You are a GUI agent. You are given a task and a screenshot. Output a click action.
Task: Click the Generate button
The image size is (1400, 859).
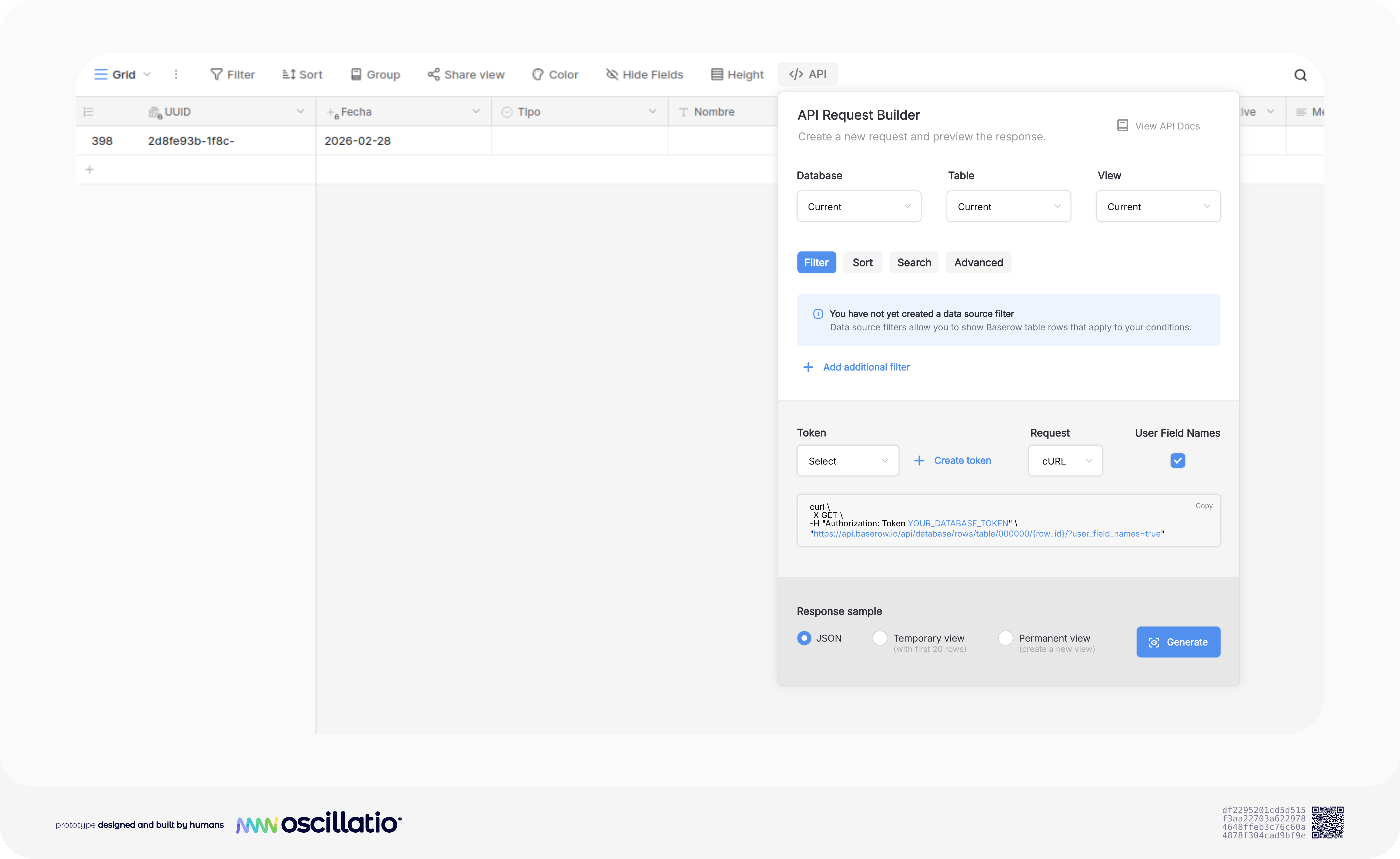pyautogui.click(x=1178, y=642)
